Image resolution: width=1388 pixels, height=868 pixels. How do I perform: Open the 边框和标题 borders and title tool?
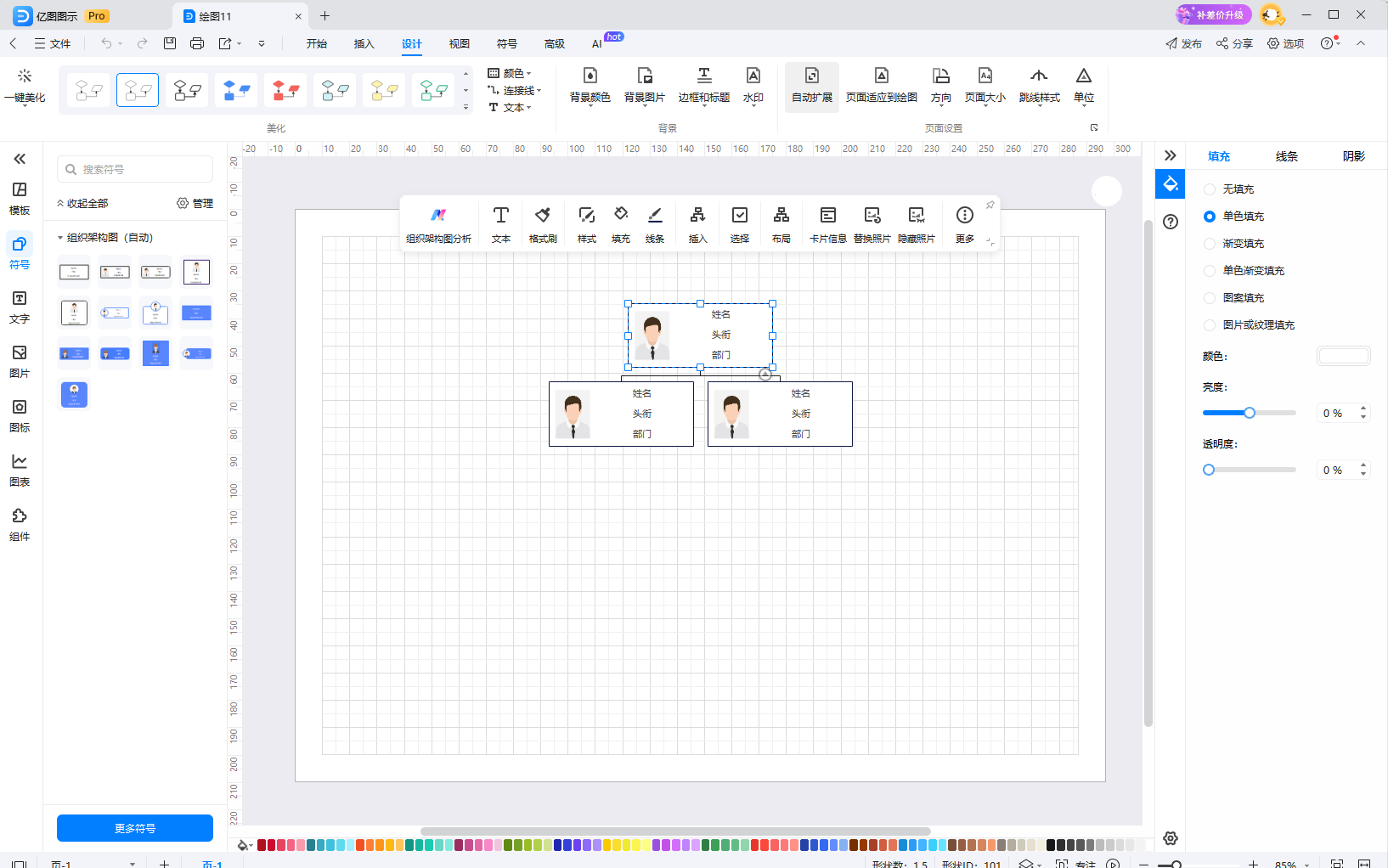(x=704, y=86)
